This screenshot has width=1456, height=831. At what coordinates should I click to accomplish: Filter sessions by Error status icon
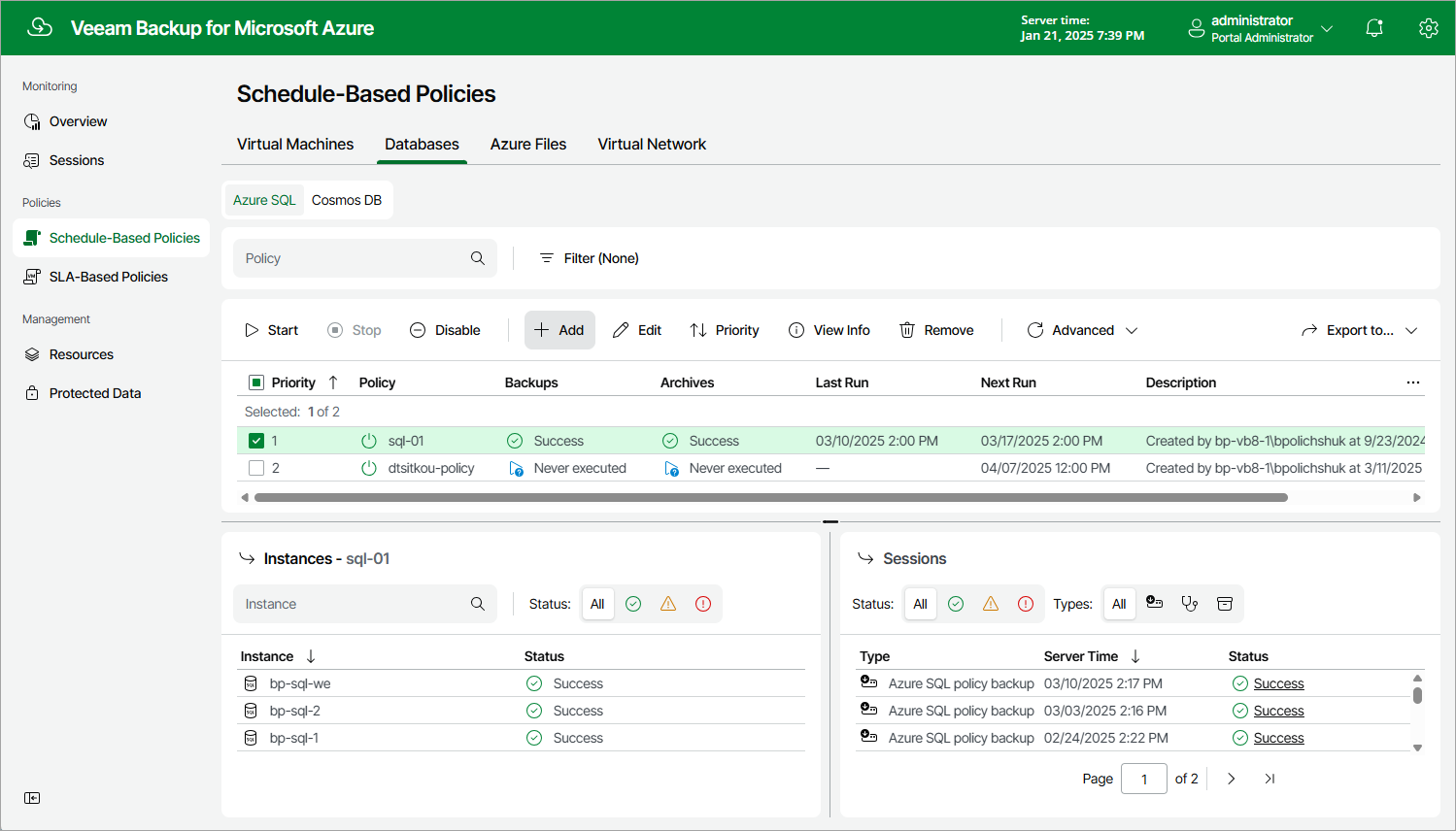click(x=1026, y=604)
